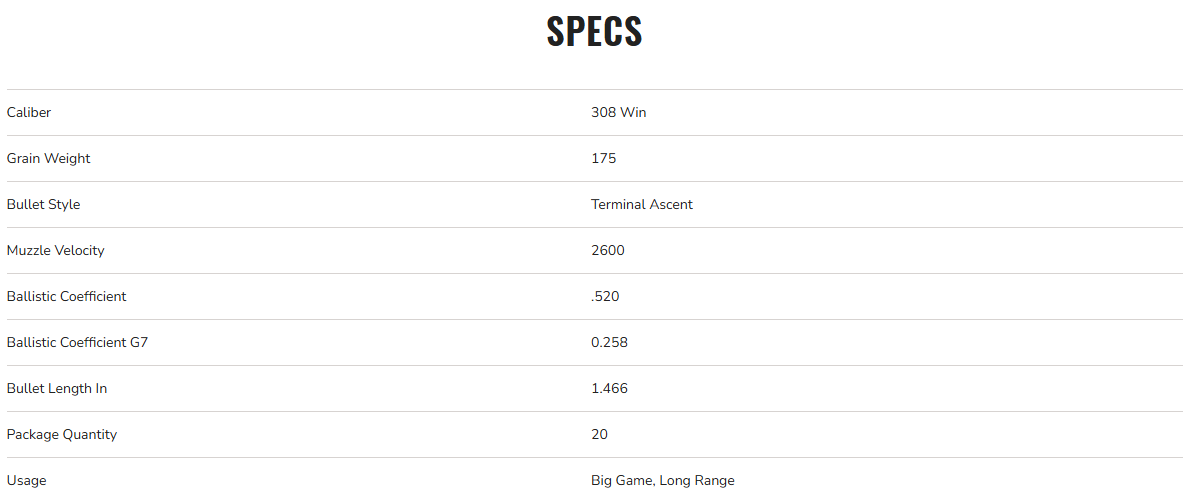Viewport: 1196px width, 491px height.
Task: Click the Usage label
Action: tap(26, 480)
